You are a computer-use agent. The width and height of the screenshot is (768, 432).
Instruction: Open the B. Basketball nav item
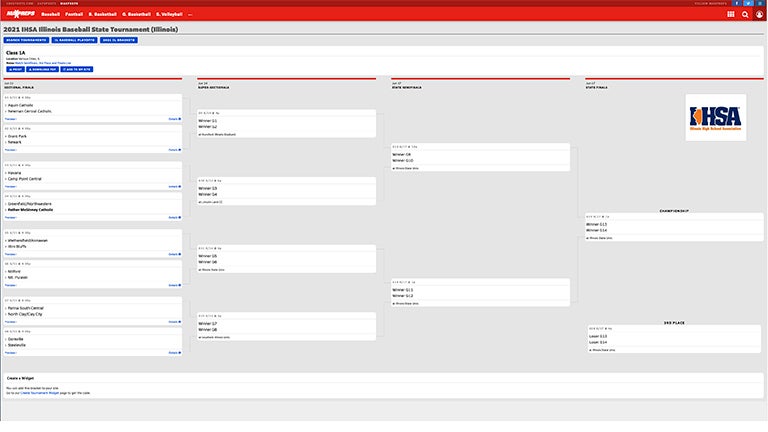[102, 14]
